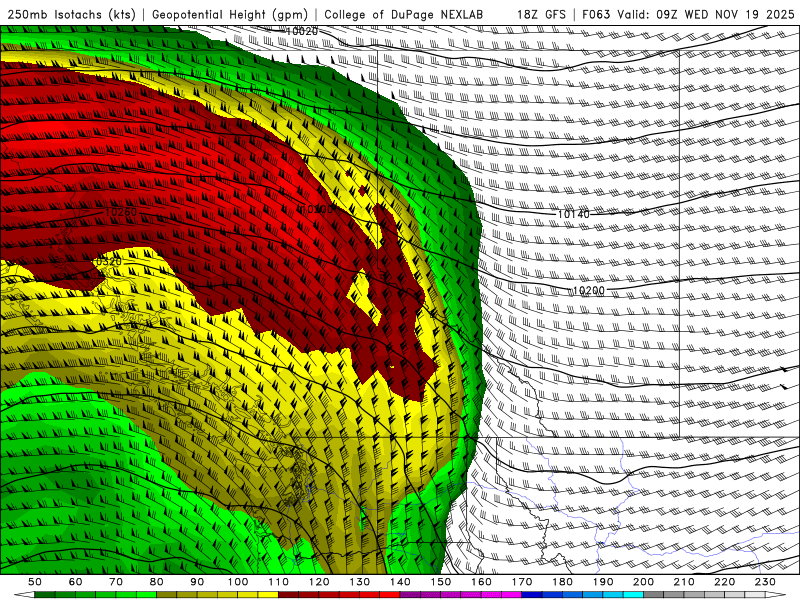Click the 10020 height contour label

[x=302, y=31]
